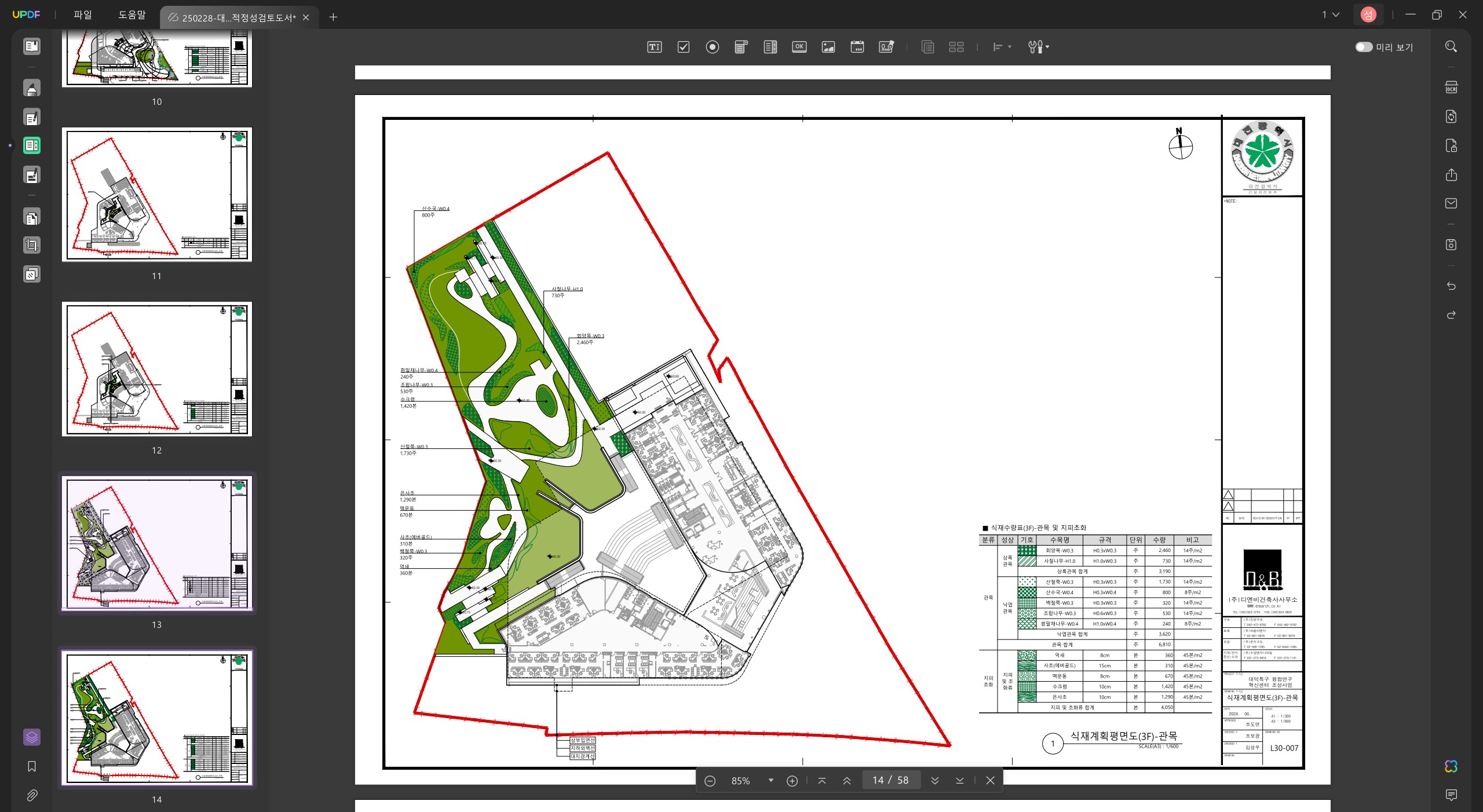This screenshot has height=812, width=1483.
Task: Insert a Text Field form element
Action: tap(654, 47)
